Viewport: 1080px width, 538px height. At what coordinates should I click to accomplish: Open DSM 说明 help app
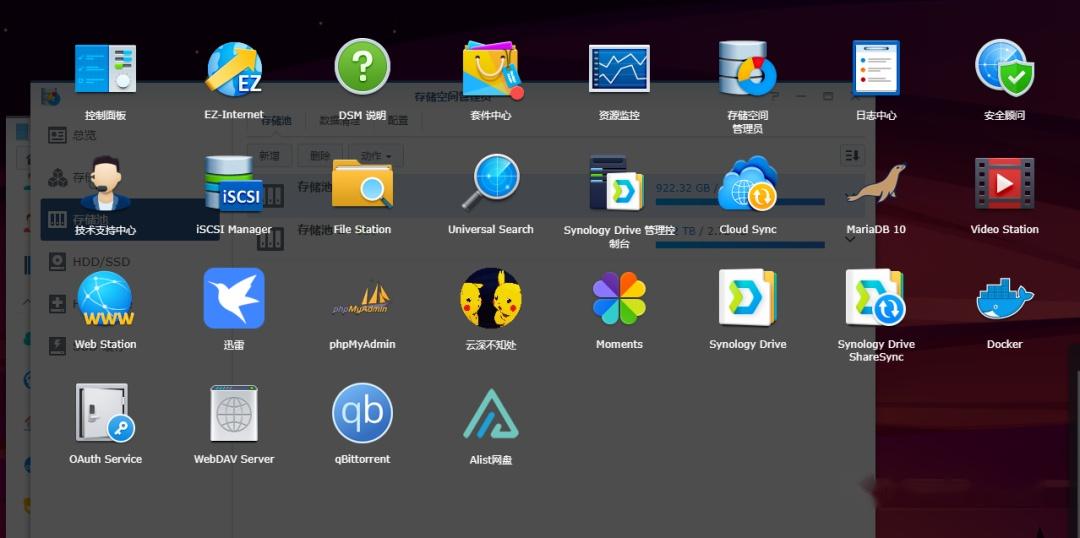(362, 67)
